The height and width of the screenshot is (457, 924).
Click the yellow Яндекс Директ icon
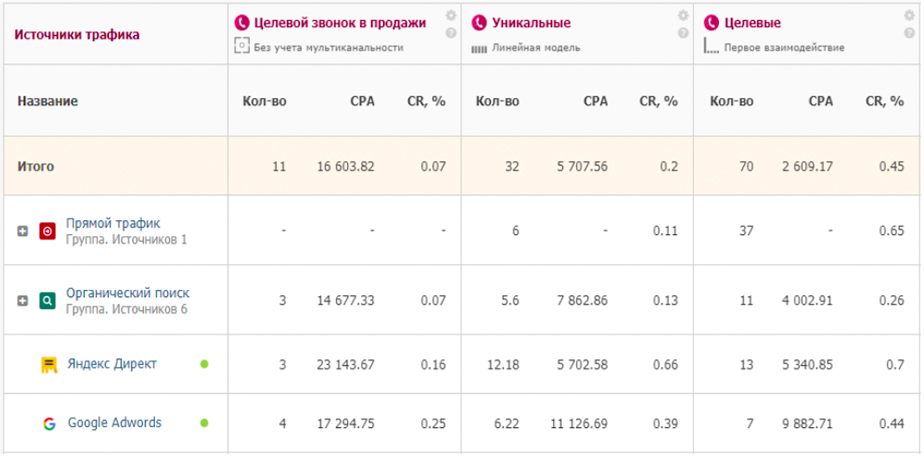(x=47, y=364)
